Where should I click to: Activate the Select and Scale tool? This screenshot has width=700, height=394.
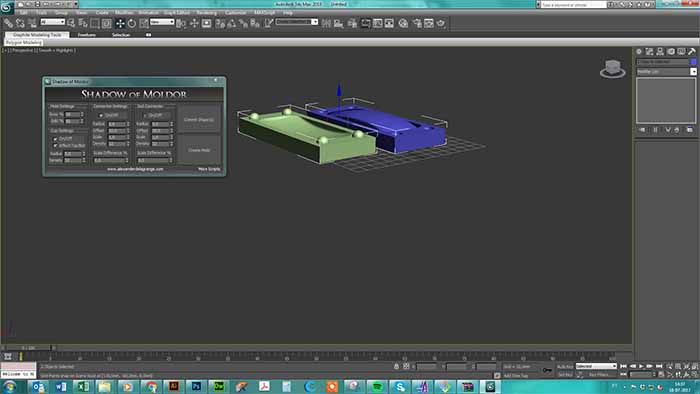(x=144, y=23)
